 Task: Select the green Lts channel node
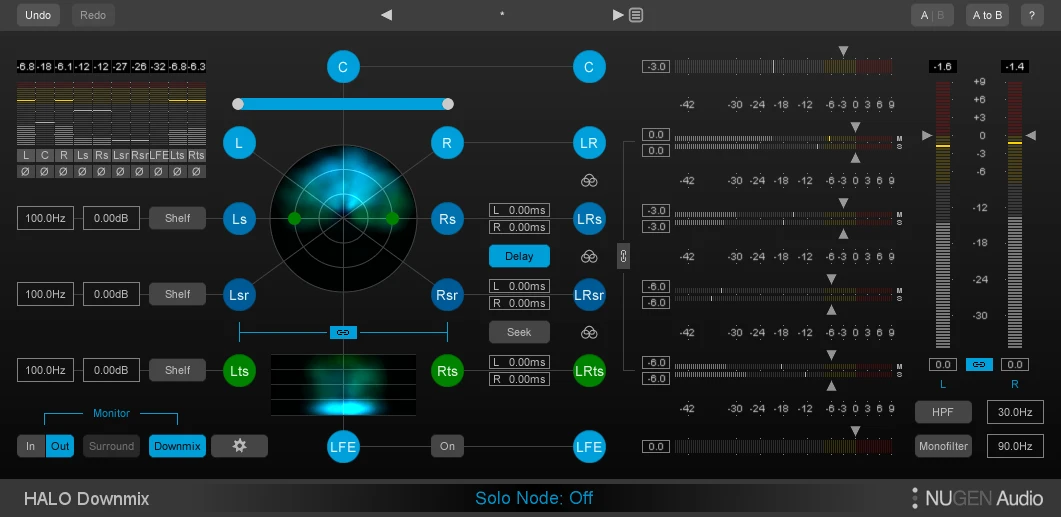click(239, 371)
